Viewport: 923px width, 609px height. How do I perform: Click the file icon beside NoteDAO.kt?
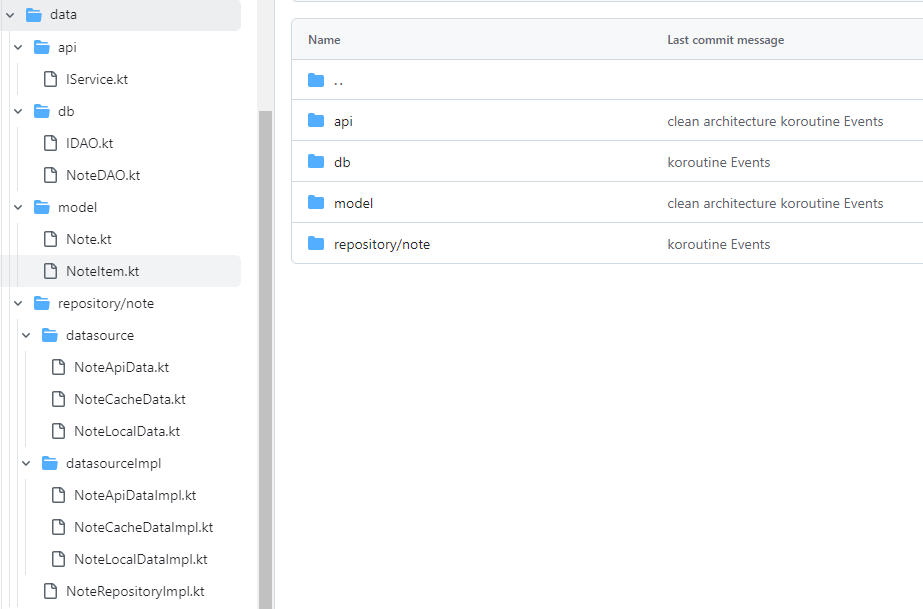coord(51,174)
